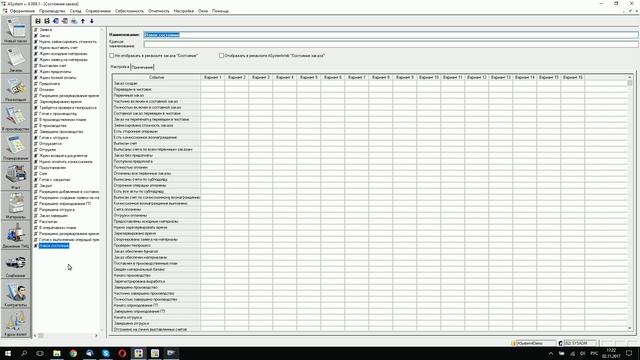Open the Настройки menu
The image size is (640, 360).
point(184,11)
